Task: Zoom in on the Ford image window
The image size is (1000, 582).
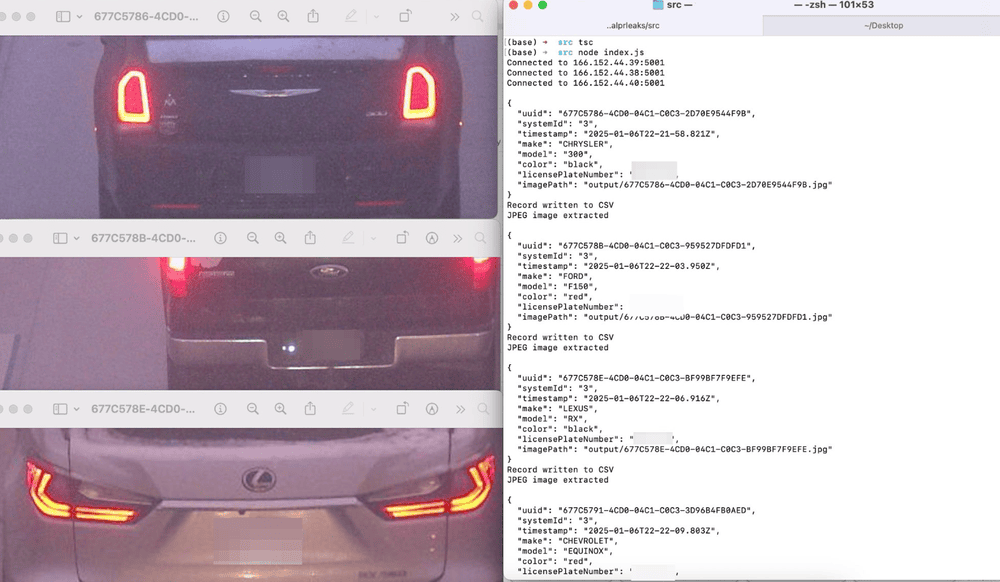Action: click(x=281, y=238)
